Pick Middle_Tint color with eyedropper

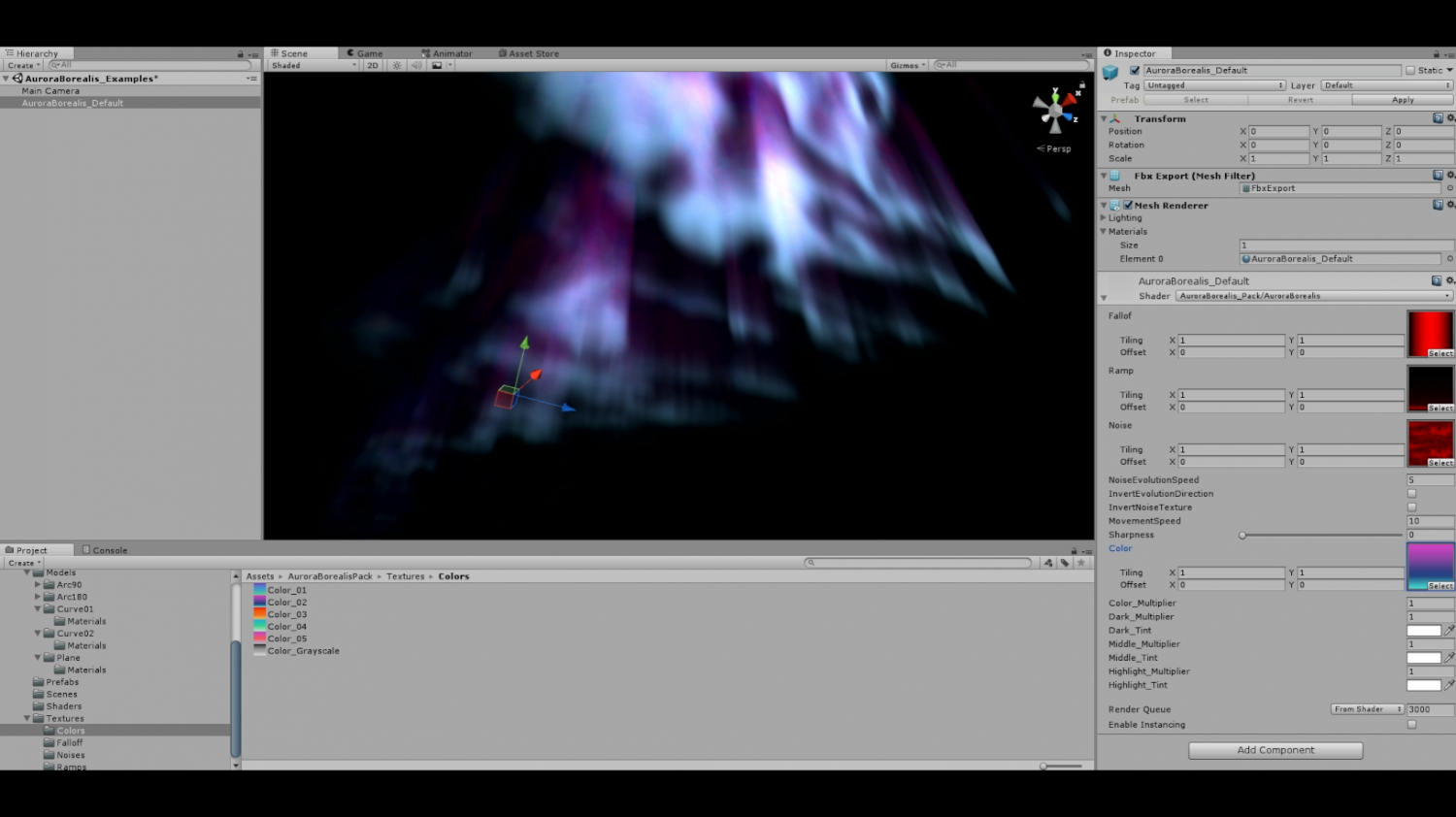pyautogui.click(x=1449, y=657)
